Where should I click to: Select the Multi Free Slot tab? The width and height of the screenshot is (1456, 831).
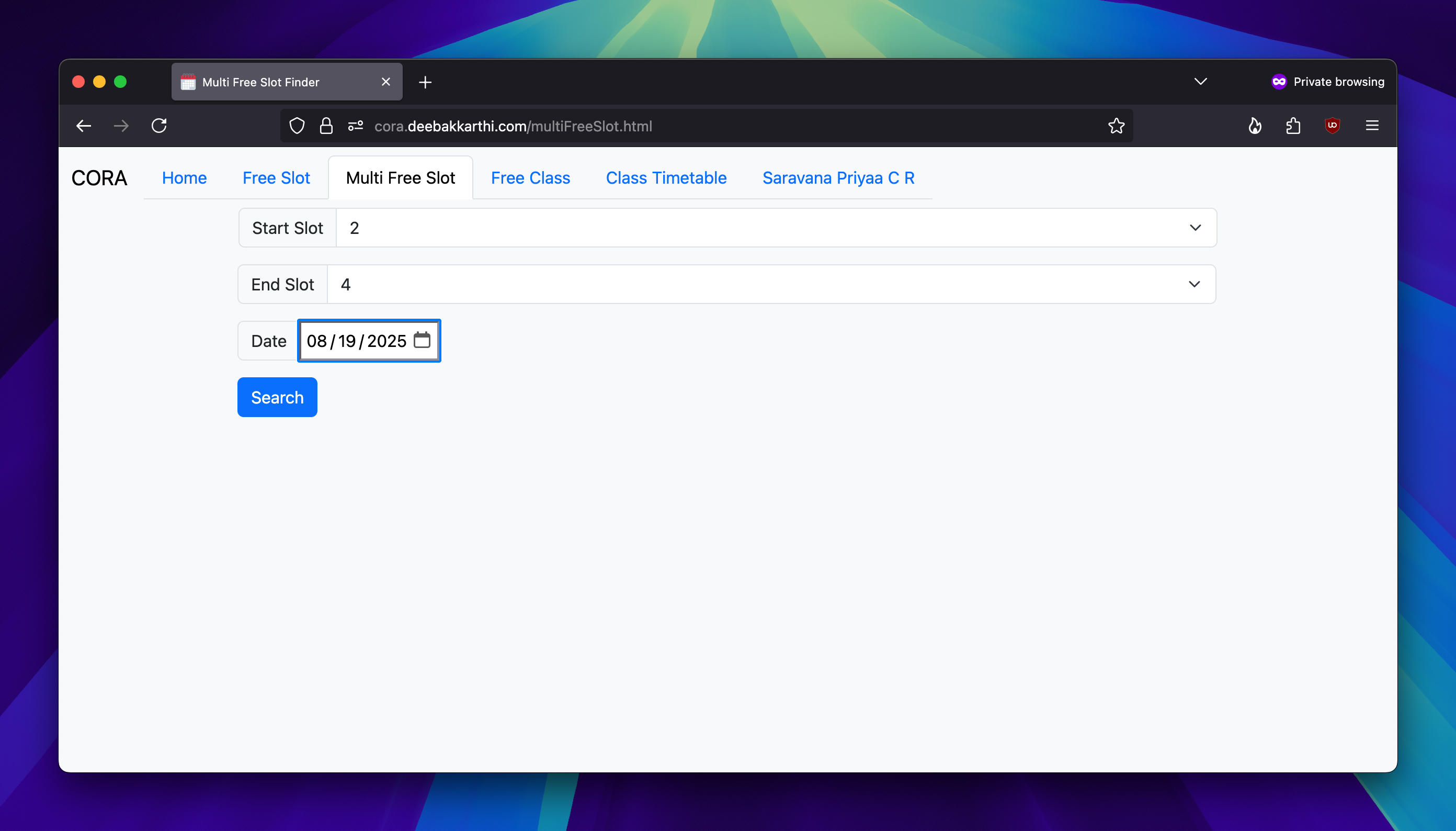[401, 178]
